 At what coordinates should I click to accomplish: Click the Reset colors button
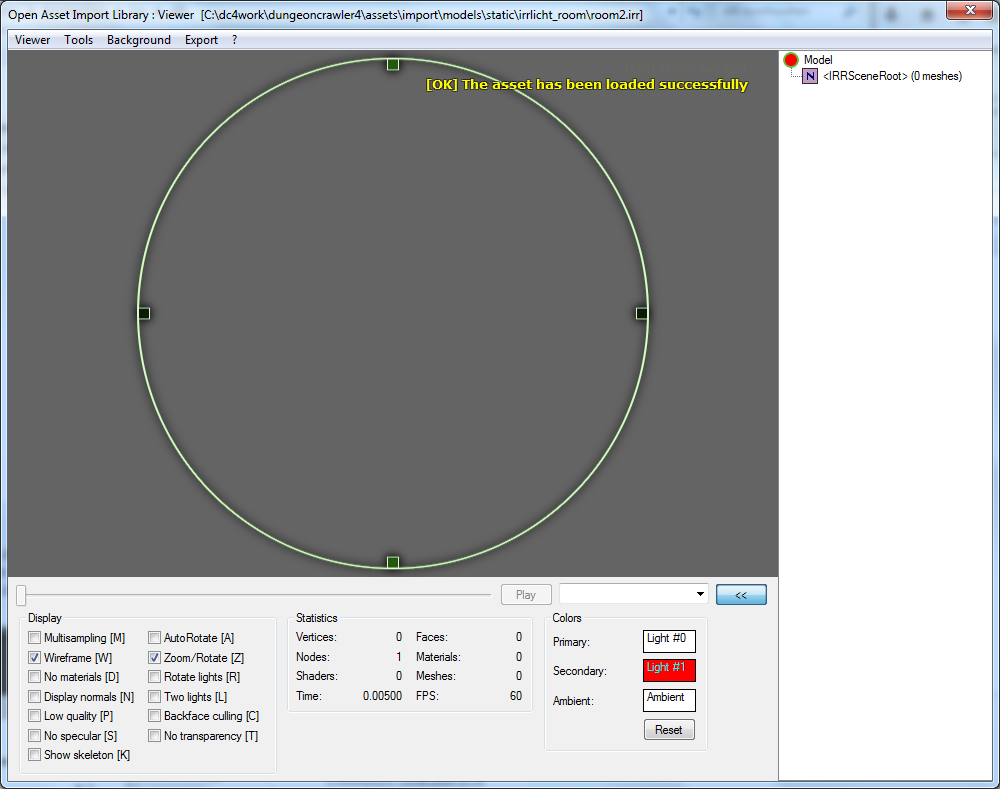pos(669,730)
